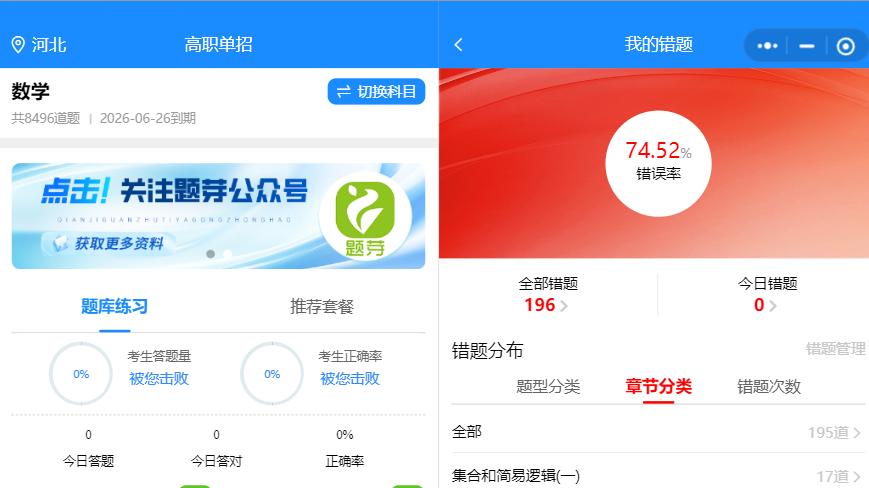The width and height of the screenshot is (869, 488).
Task: Open the three-dots more menu
Action: pos(767,46)
